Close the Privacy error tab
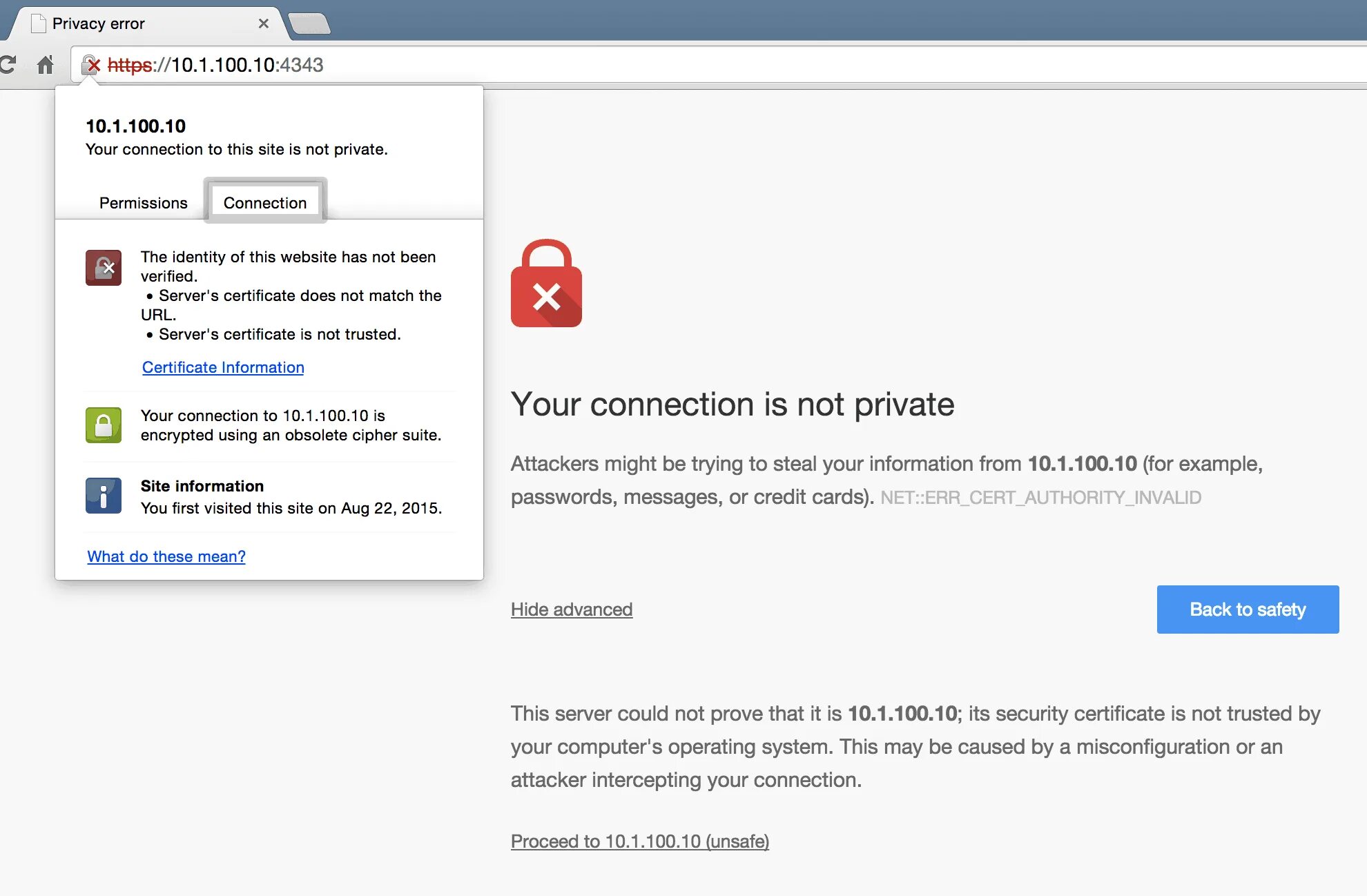The width and height of the screenshot is (1367, 896). coord(264,23)
